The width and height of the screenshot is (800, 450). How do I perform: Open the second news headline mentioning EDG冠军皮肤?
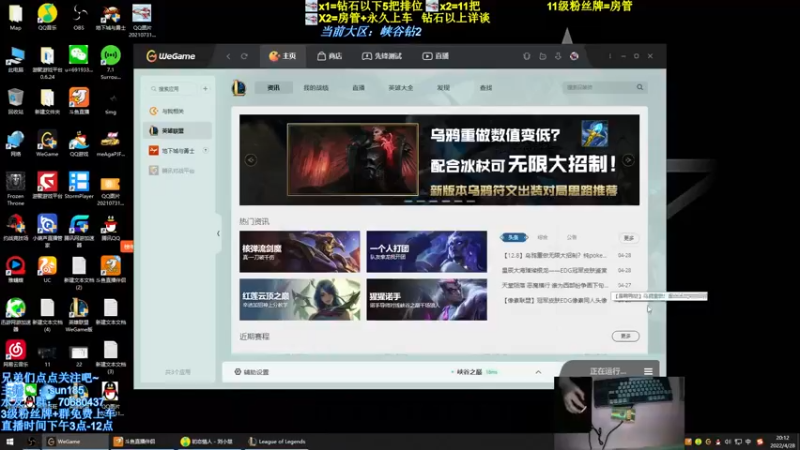(x=555, y=270)
